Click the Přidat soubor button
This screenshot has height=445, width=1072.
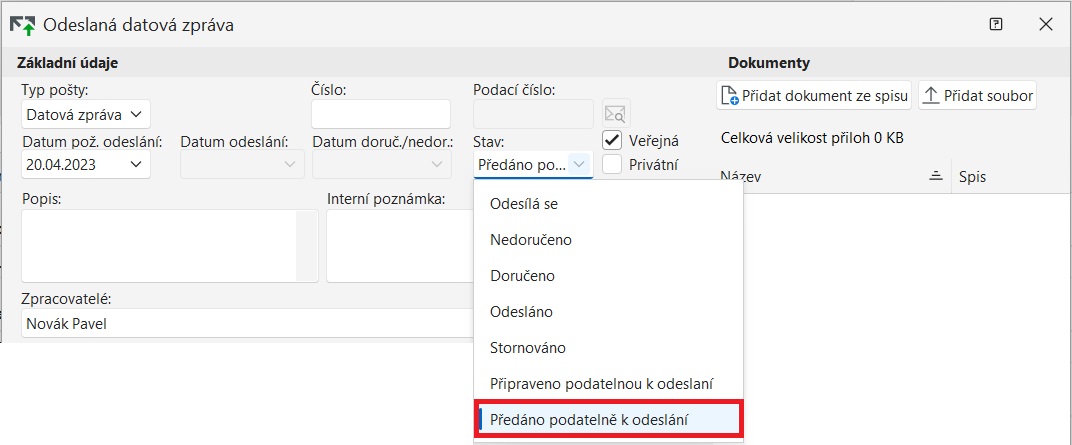(x=977, y=96)
